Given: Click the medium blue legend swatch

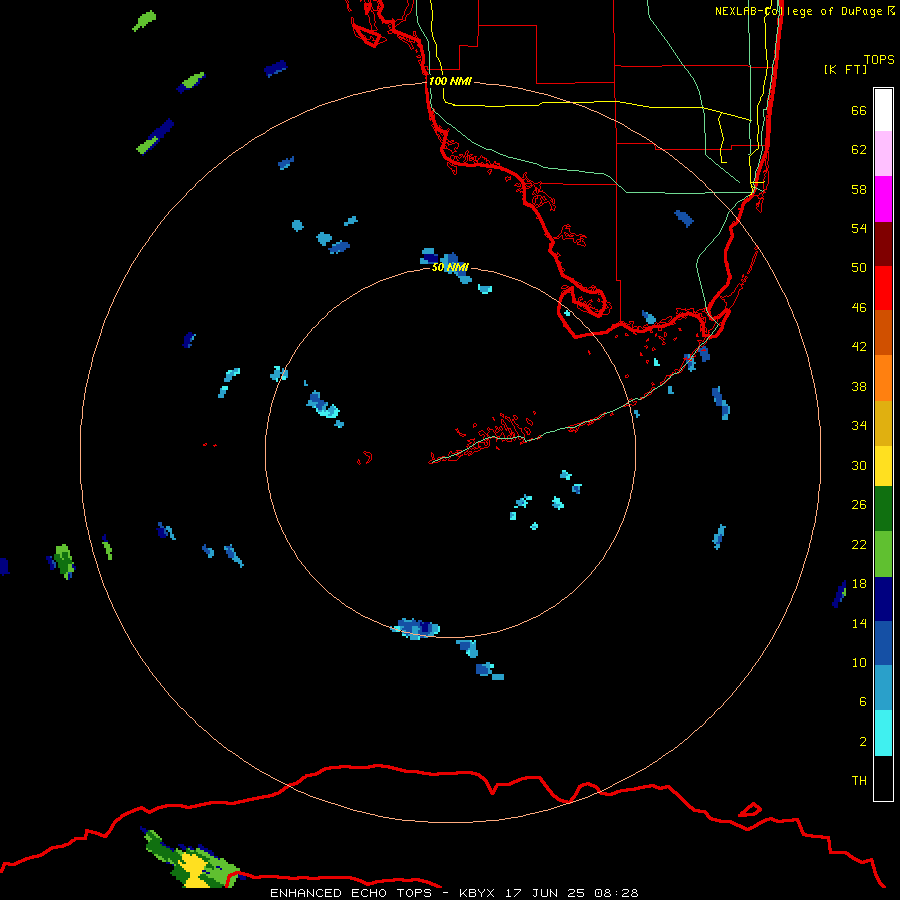Looking at the screenshot, I should [883, 643].
